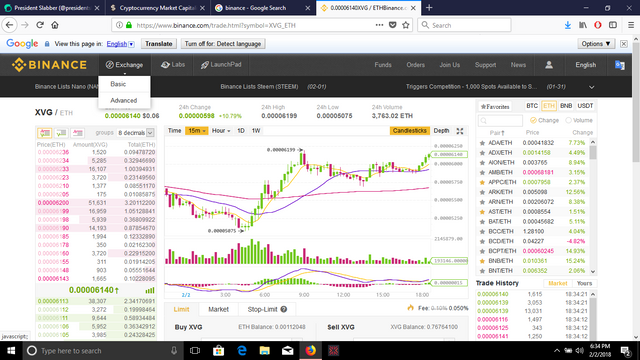Open 15m interval dropdown
Viewport: 640px width, 360px height.
(x=196, y=131)
